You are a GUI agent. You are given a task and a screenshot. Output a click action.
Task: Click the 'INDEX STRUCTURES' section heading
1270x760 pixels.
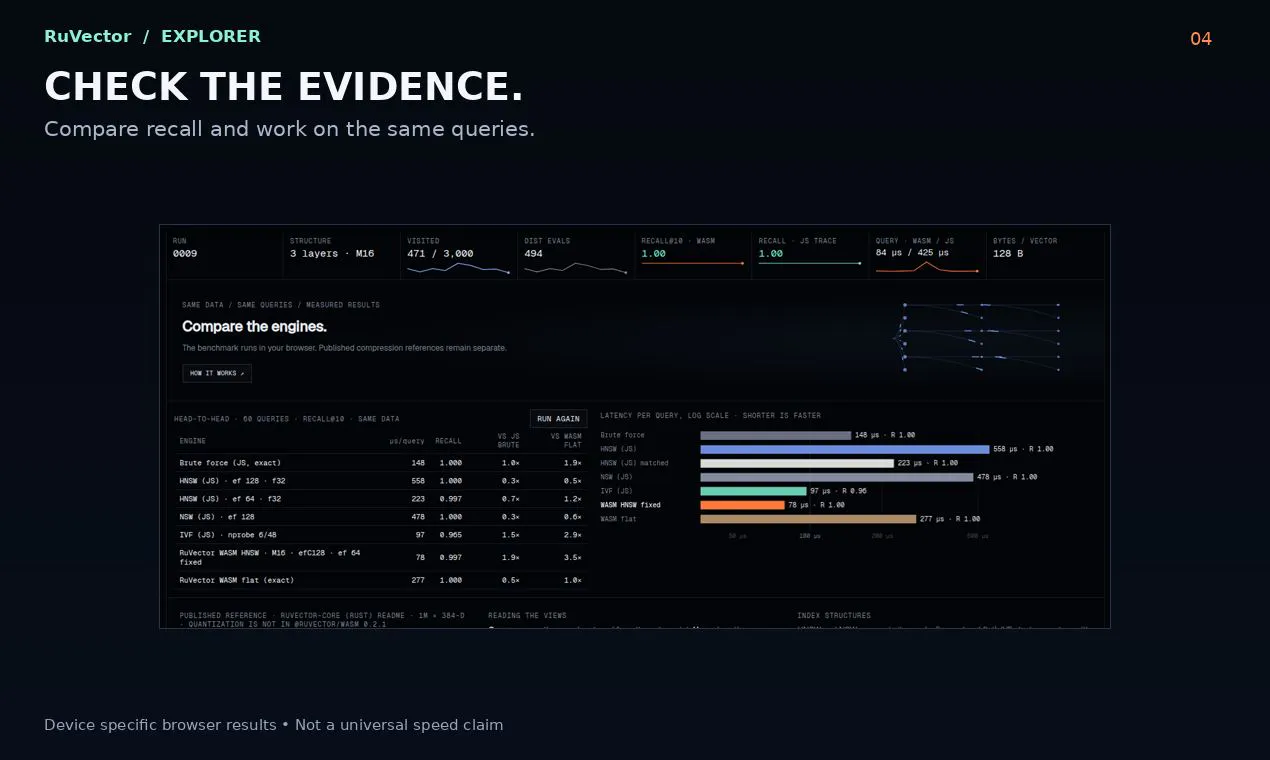[x=834, y=616]
